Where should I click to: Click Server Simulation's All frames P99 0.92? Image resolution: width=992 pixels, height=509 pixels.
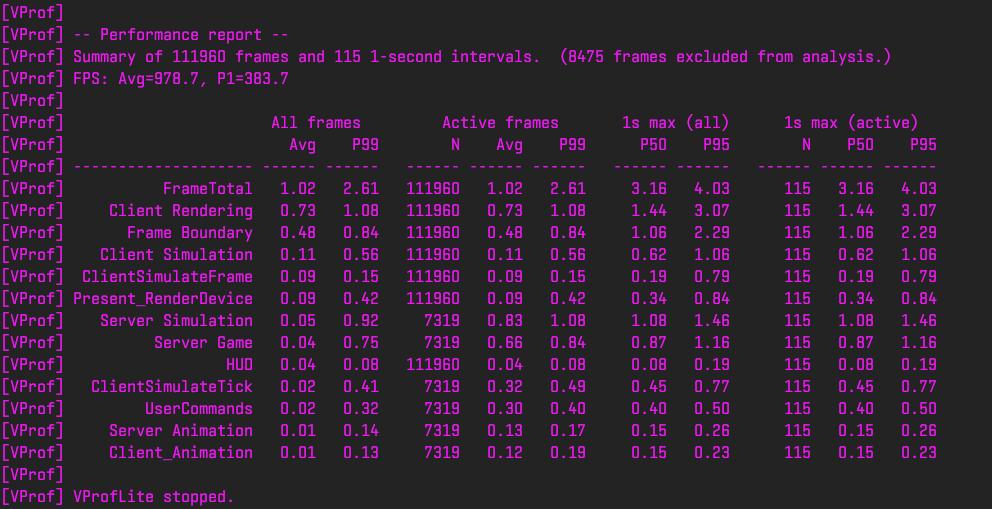(x=361, y=321)
